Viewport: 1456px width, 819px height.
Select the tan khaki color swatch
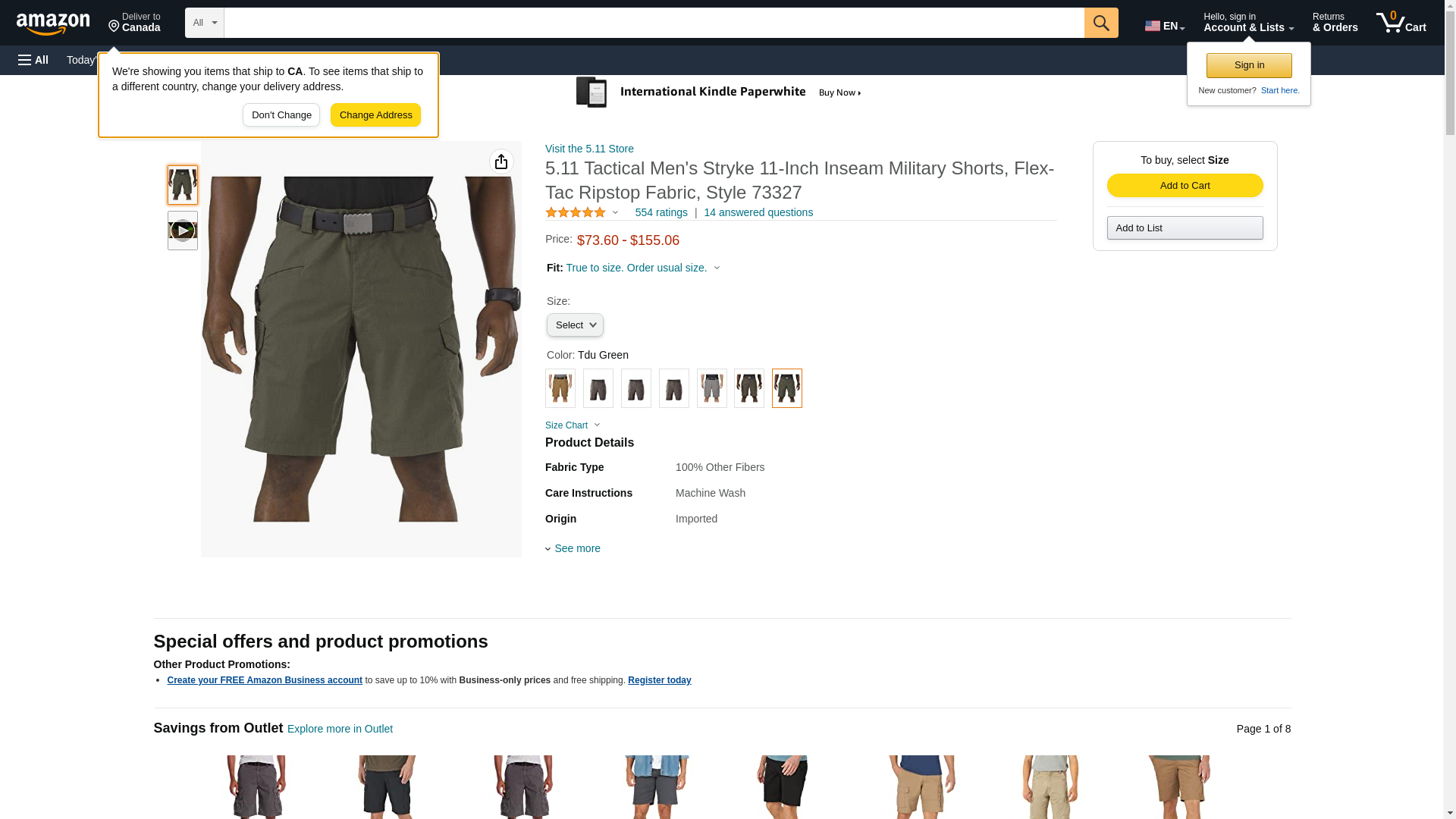click(560, 388)
